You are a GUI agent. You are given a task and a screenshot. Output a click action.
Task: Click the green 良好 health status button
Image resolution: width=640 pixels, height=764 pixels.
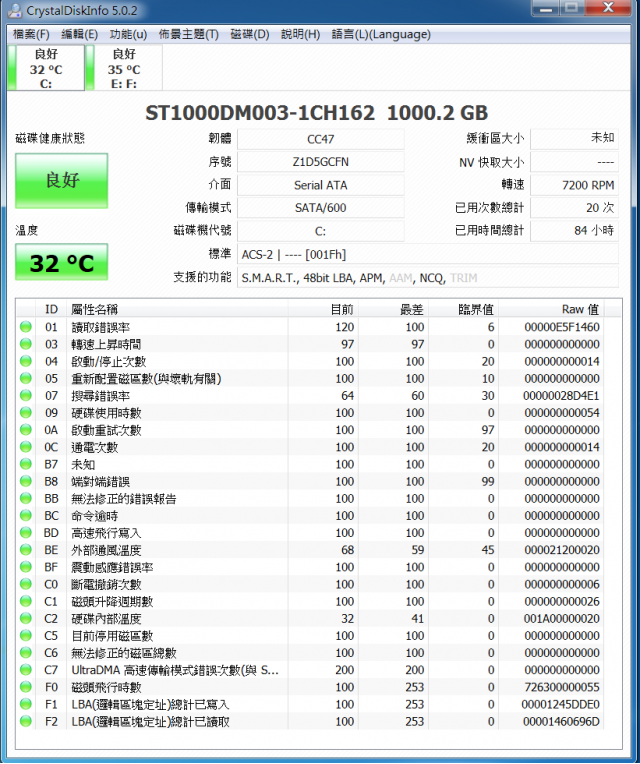click(61, 180)
